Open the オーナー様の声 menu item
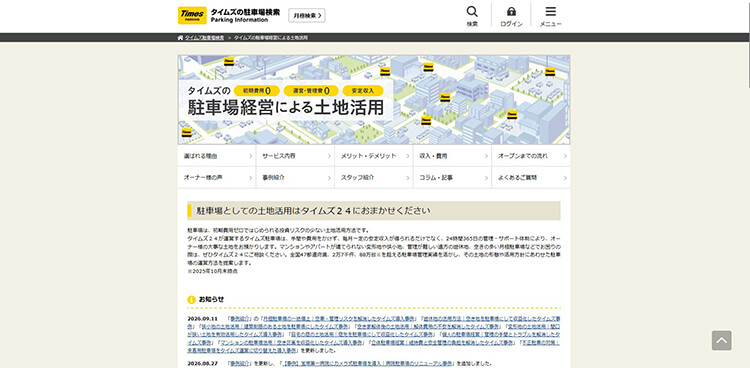 click(x=217, y=178)
